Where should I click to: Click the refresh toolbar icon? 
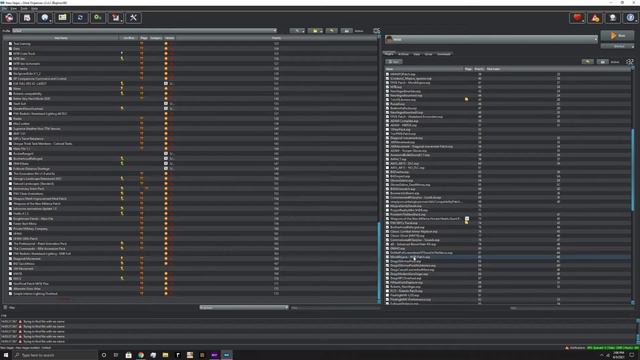coord(80,18)
